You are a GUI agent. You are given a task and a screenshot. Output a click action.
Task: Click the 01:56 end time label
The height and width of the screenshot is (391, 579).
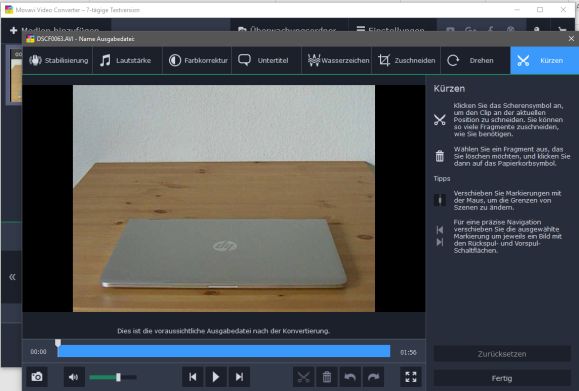coord(408,352)
